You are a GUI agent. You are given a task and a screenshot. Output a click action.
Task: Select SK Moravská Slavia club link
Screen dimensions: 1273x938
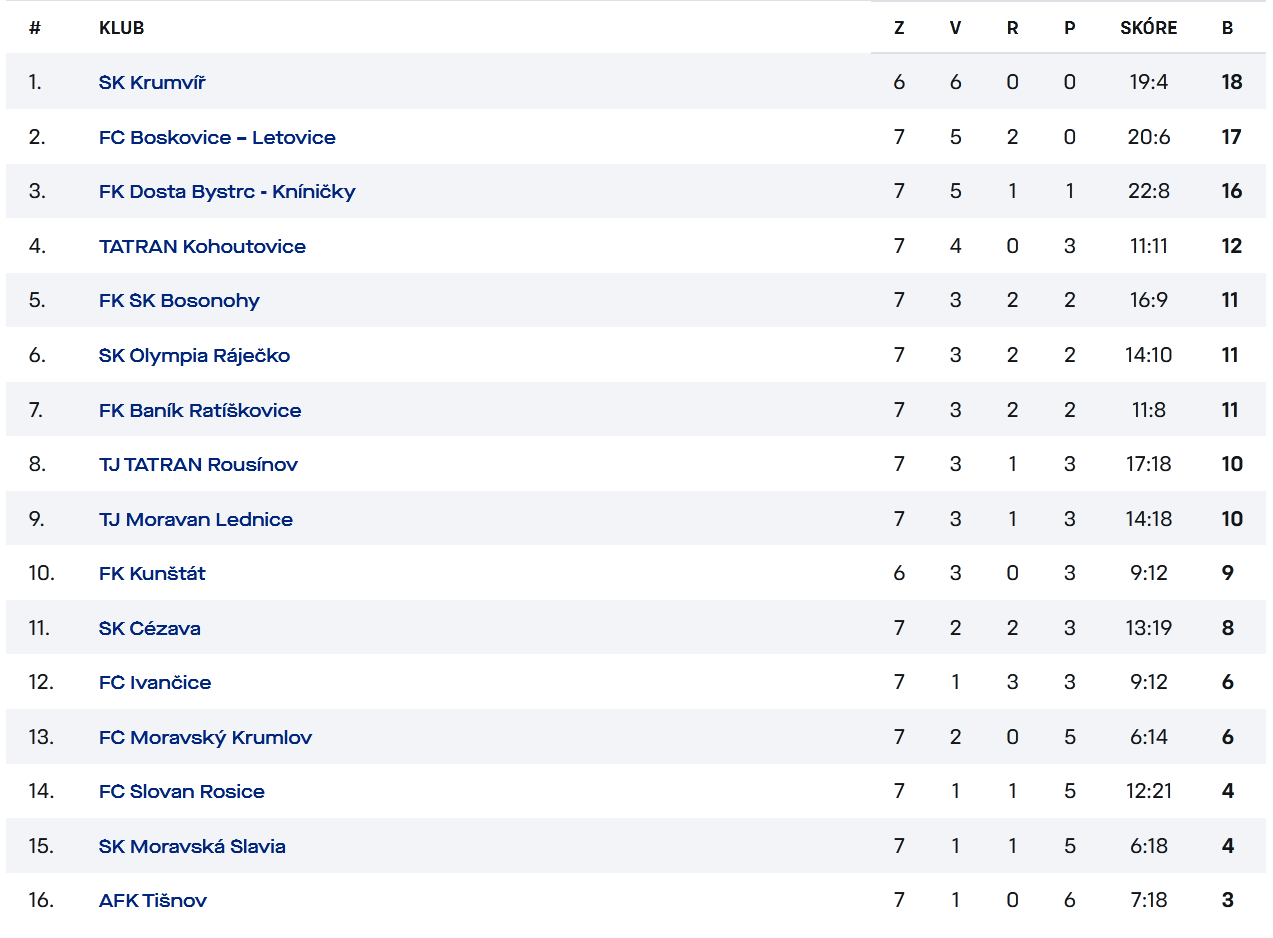pyautogui.click(x=192, y=846)
